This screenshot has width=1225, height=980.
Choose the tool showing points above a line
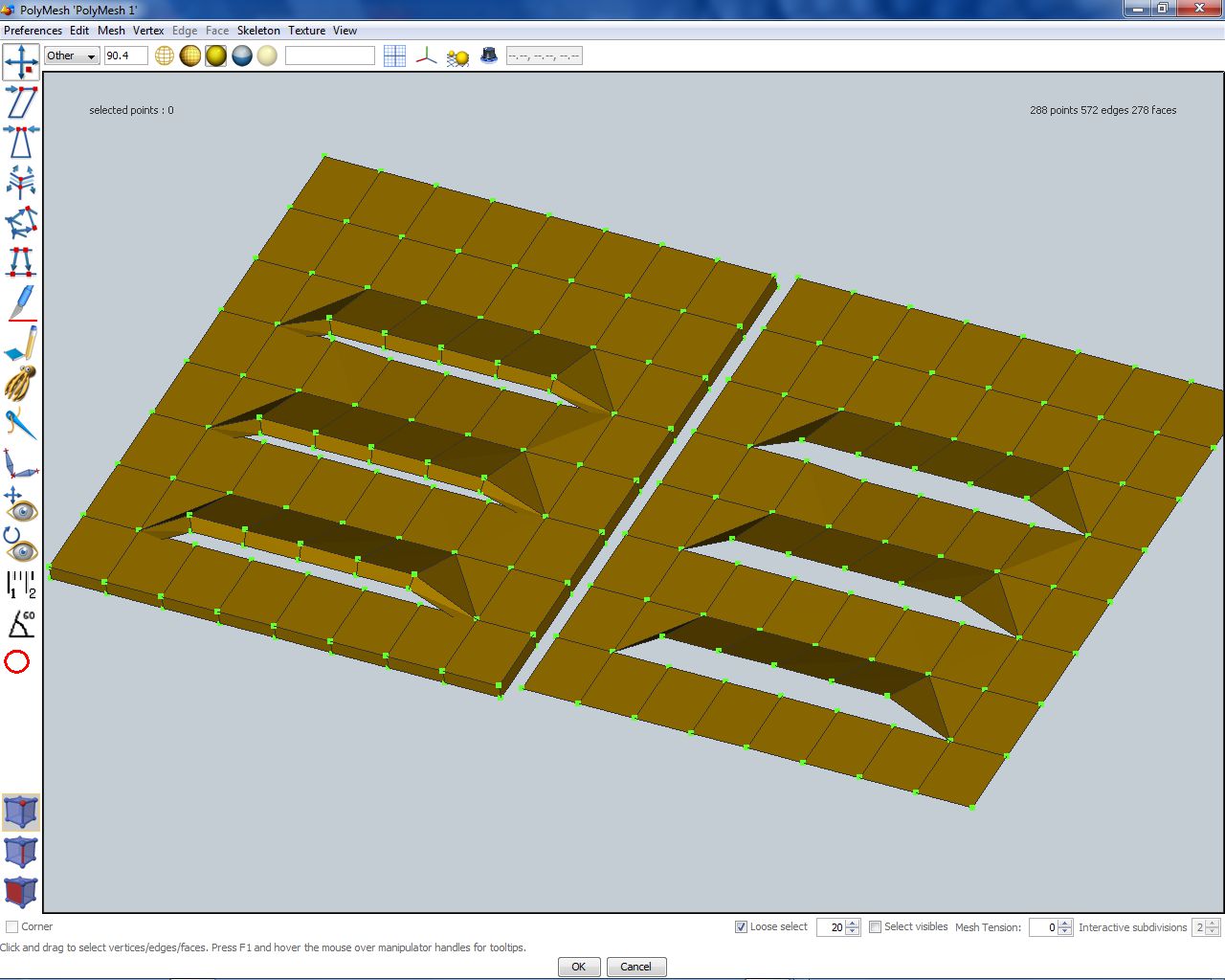tap(20, 261)
